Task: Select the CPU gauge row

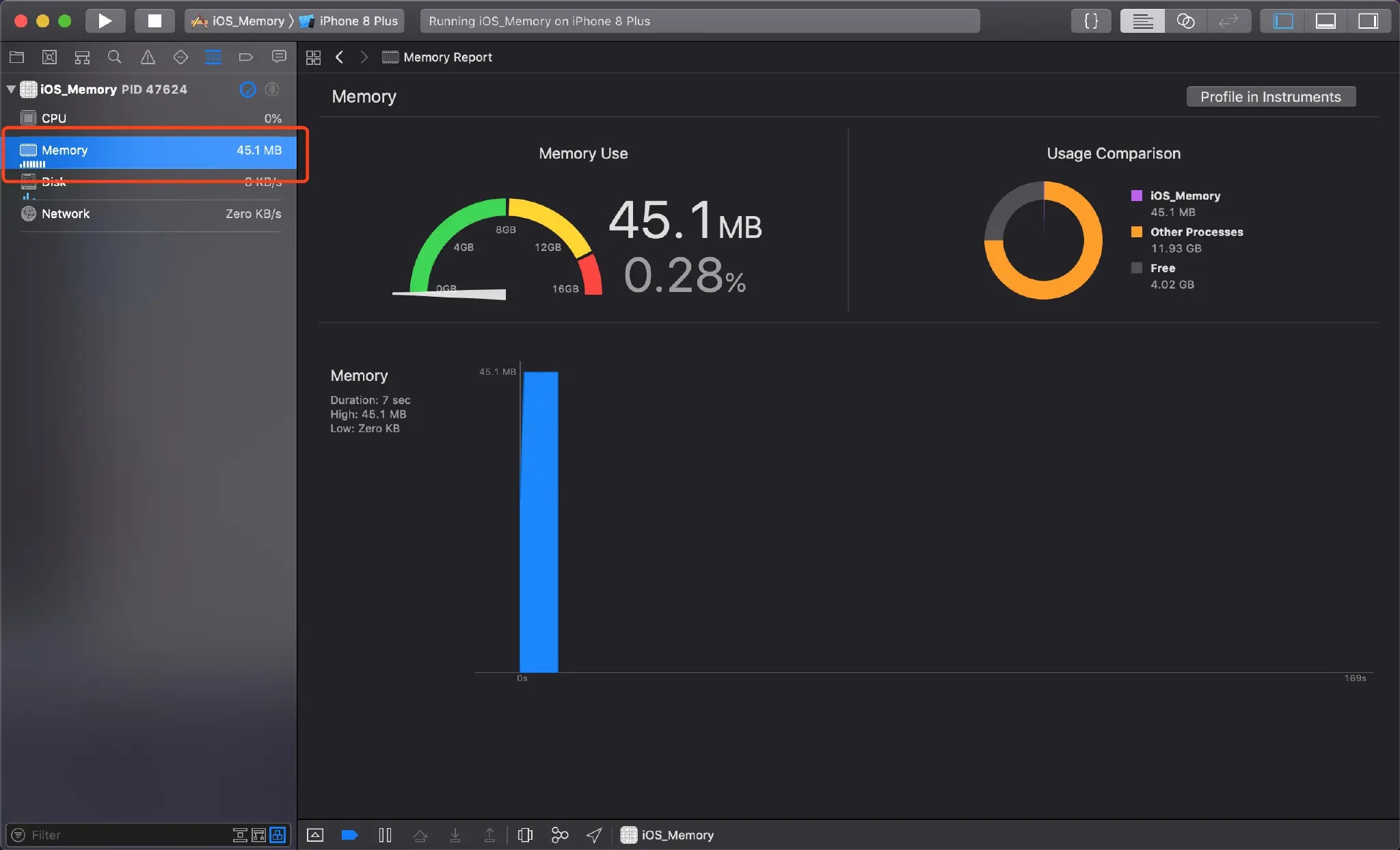Action: [150, 118]
